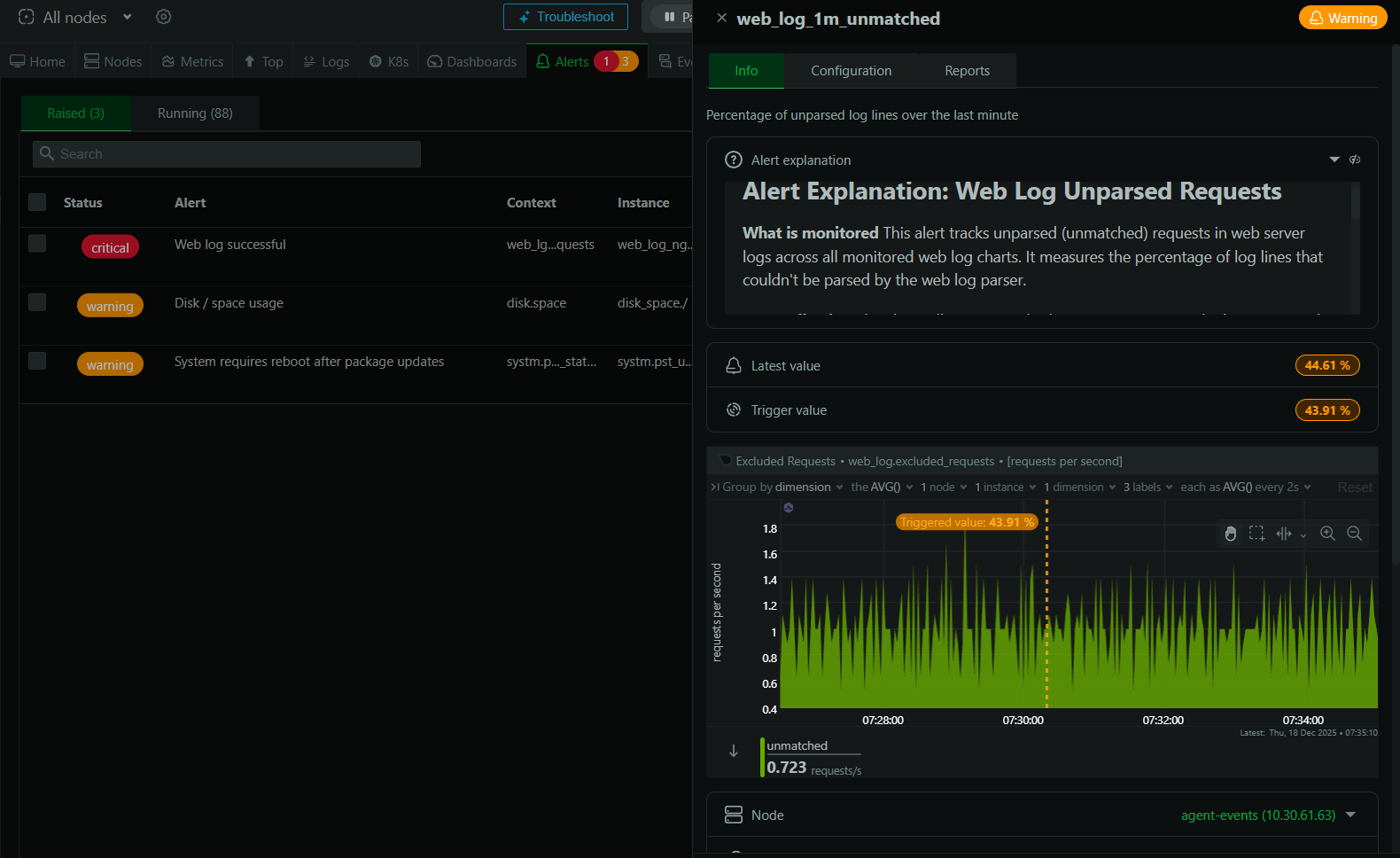The height and width of the screenshot is (858, 1400).
Task: Click the sort arrow beside unmatched dimension
Action: tap(734, 751)
